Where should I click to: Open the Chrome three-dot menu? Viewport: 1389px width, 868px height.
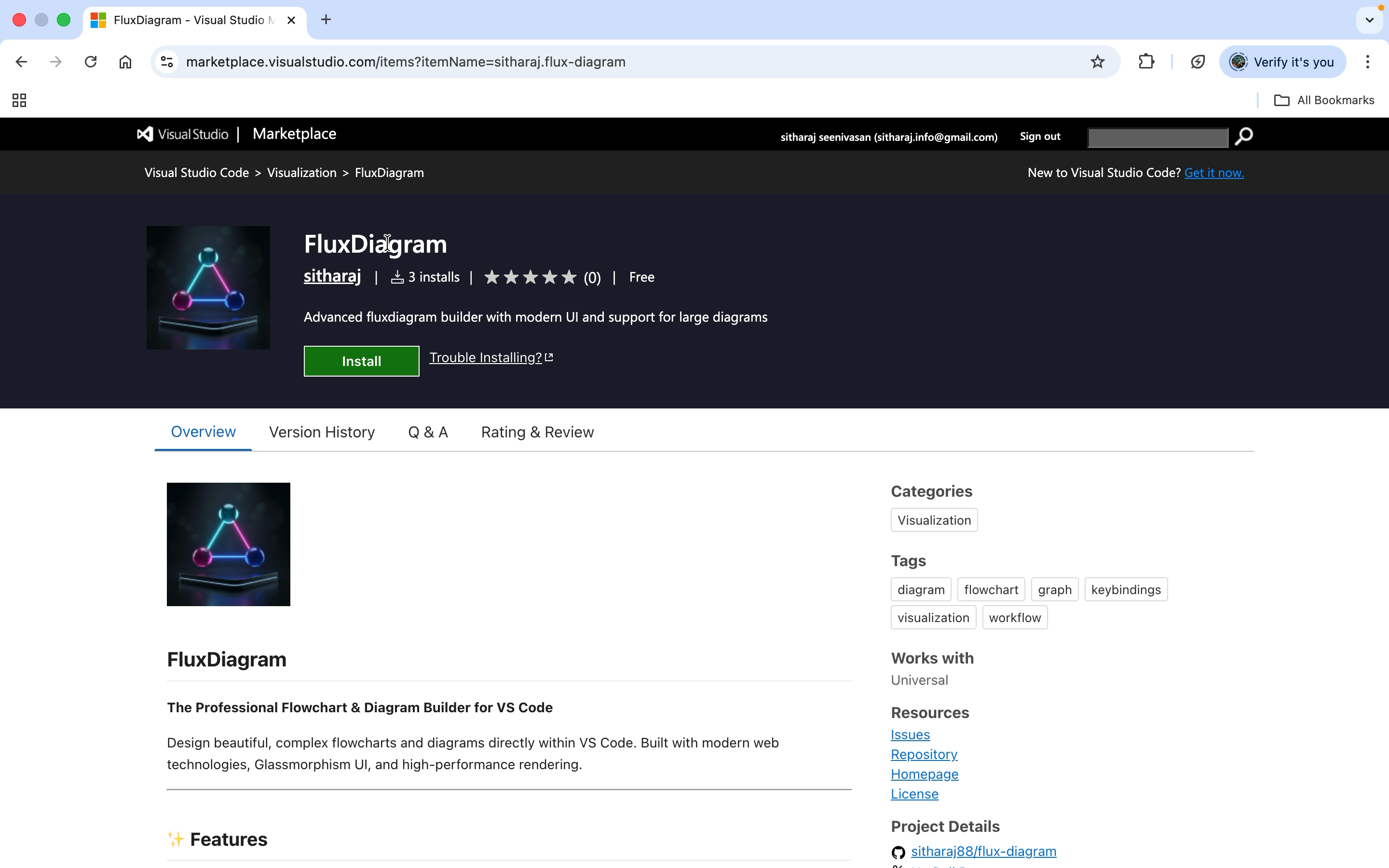pyautogui.click(x=1367, y=62)
